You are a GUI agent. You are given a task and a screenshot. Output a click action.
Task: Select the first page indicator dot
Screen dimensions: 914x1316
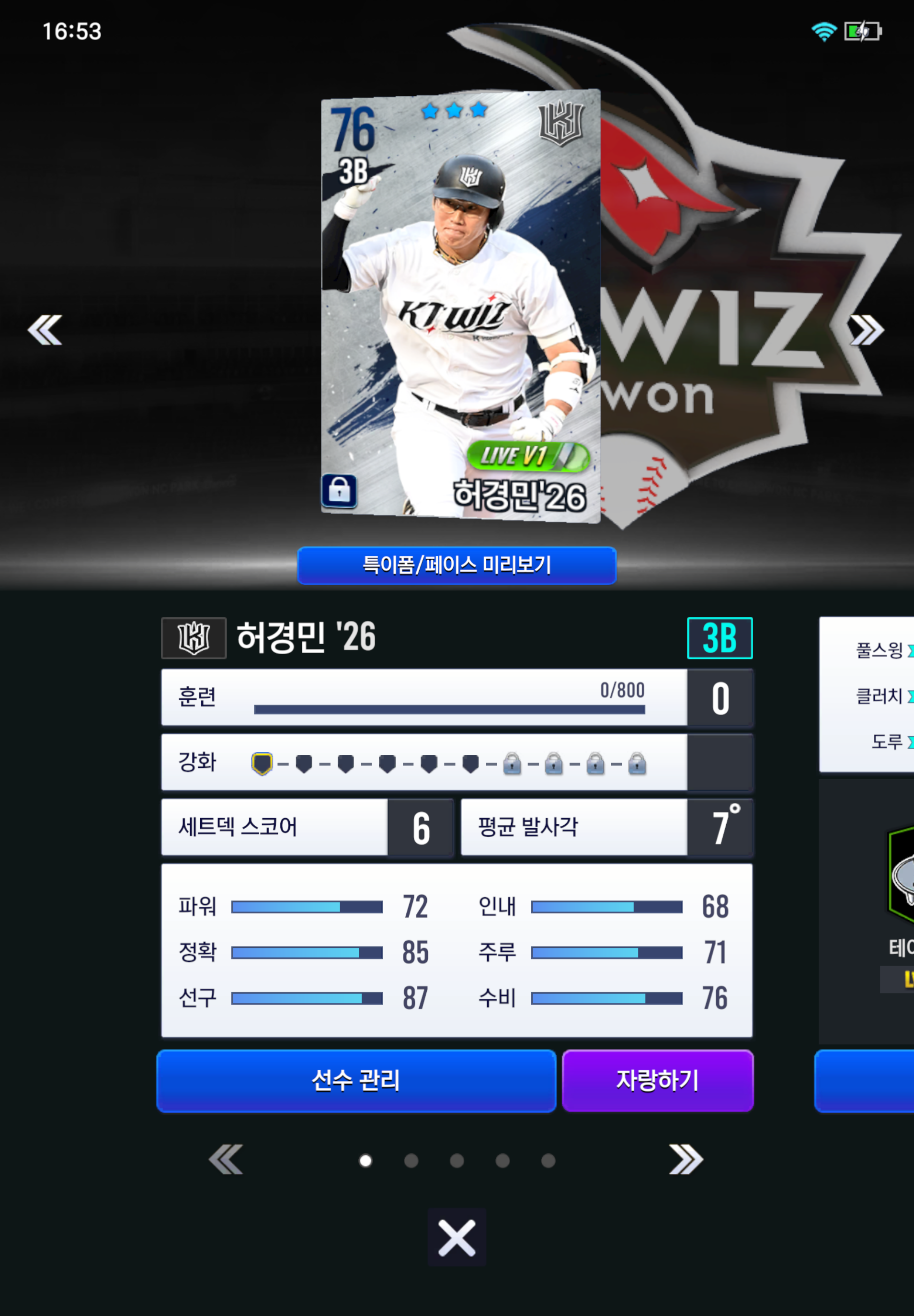366,1160
